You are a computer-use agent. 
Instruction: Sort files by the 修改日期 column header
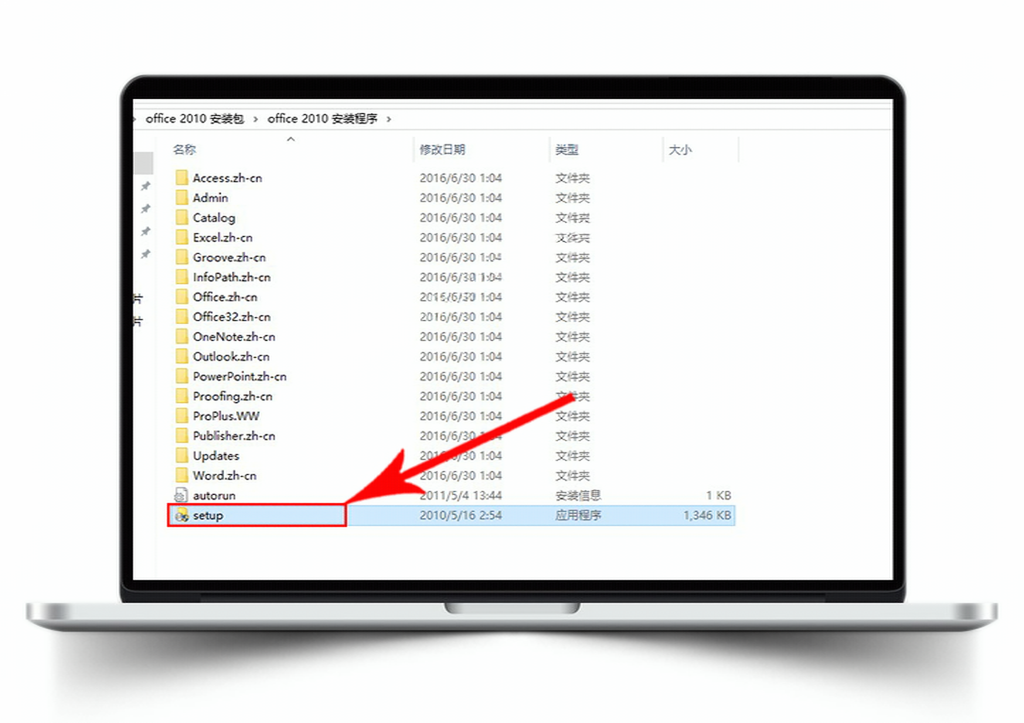(x=442, y=150)
